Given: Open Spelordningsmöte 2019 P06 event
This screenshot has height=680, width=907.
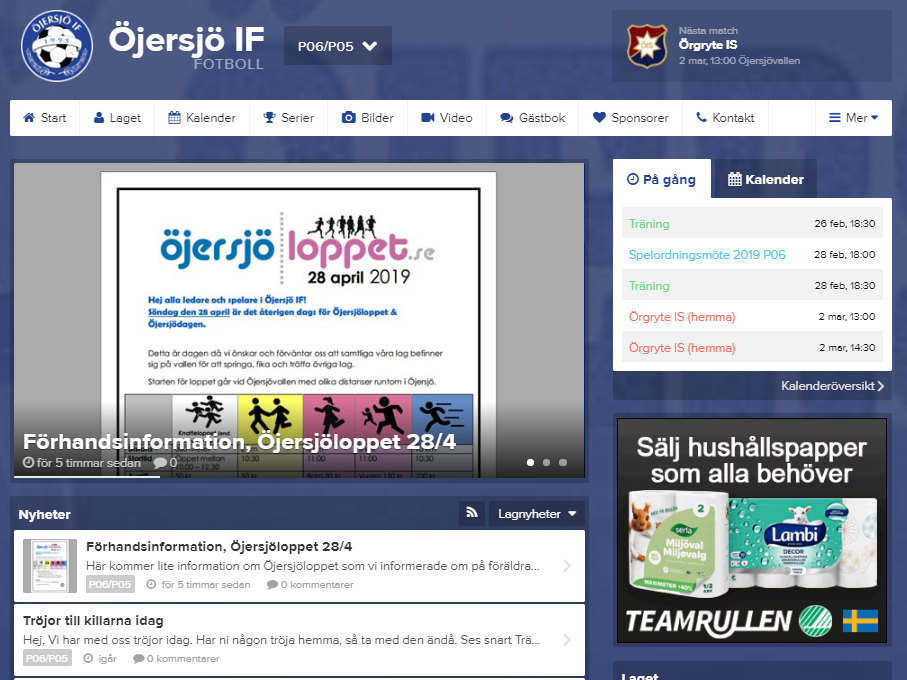Looking at the screenshot, I should 707,255.
